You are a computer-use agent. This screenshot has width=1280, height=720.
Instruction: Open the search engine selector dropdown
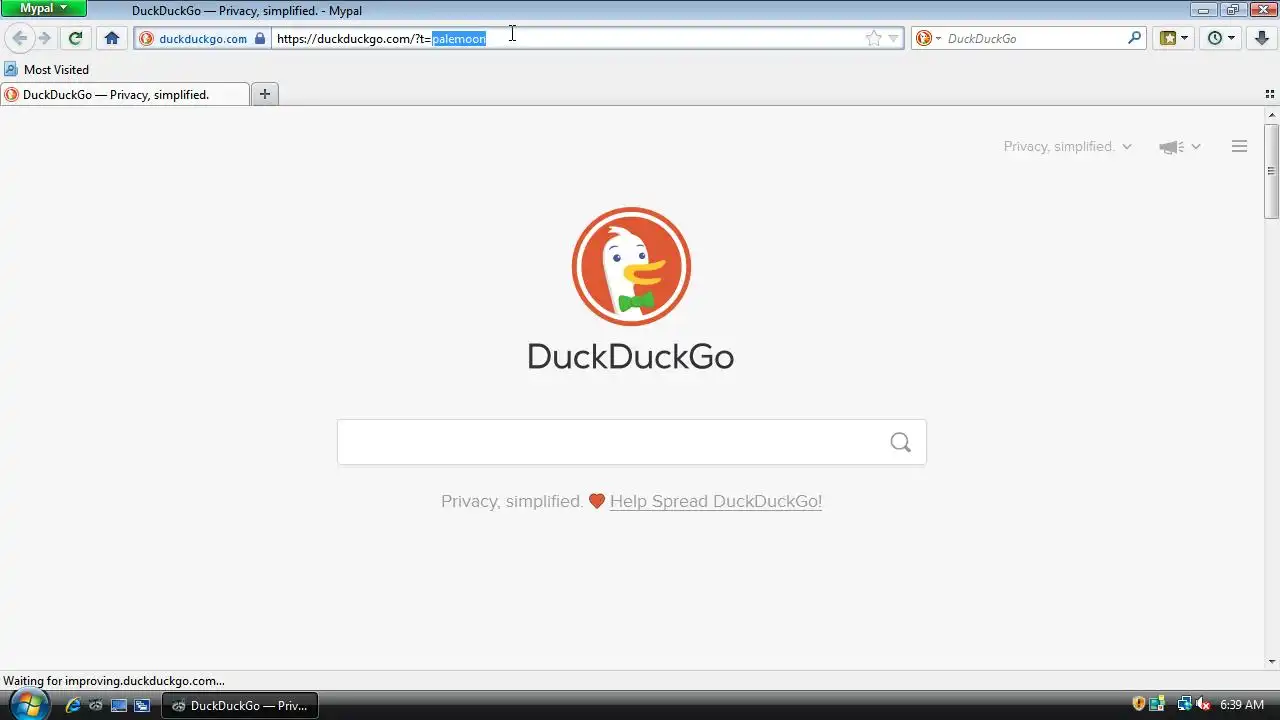point(929,38)
